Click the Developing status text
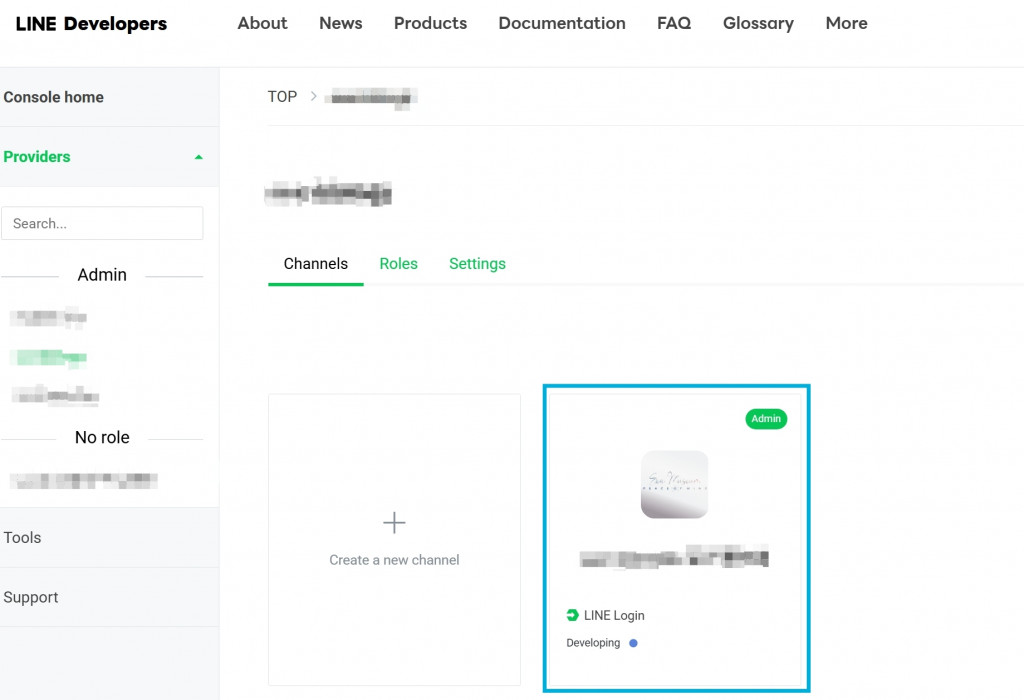 593,643
